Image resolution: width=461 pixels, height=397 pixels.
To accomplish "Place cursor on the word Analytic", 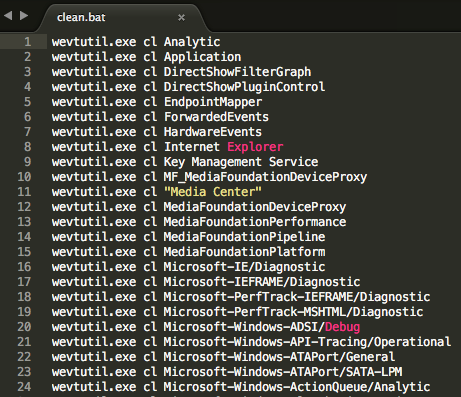I will [192, 42].
